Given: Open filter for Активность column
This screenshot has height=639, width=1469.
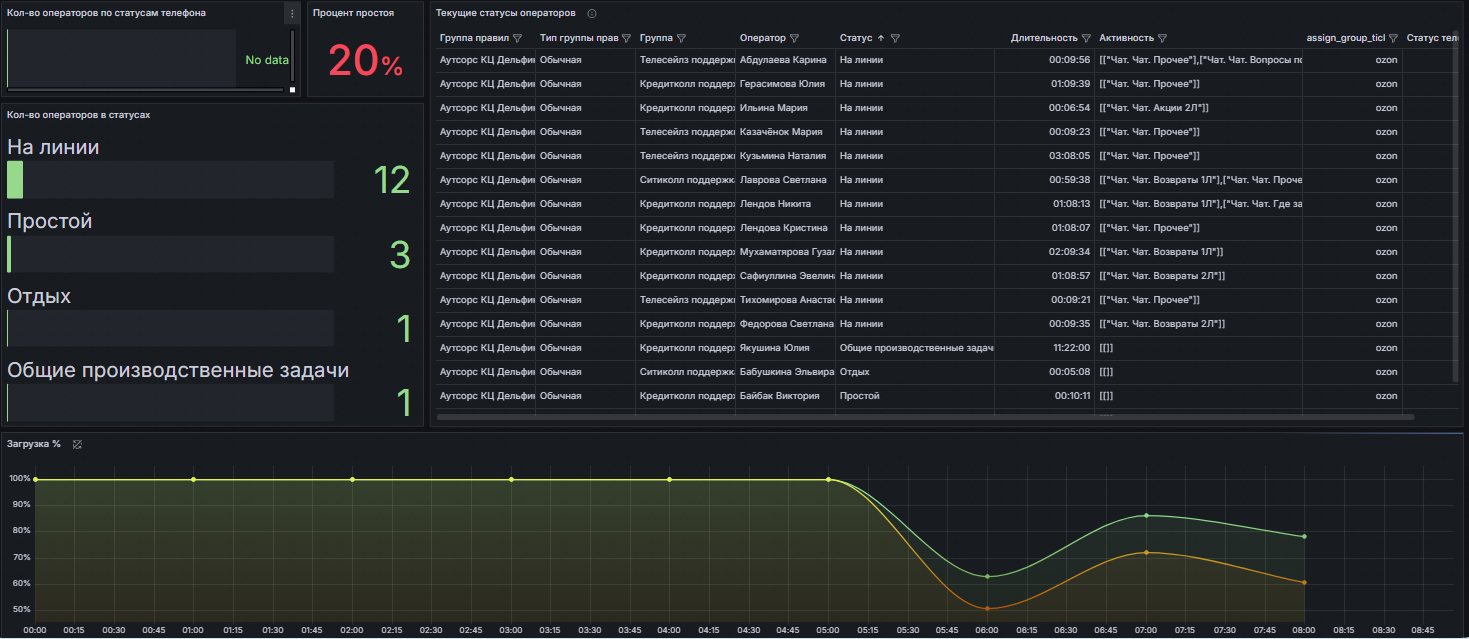Looking at the screenshot, I should point(1163,39).
